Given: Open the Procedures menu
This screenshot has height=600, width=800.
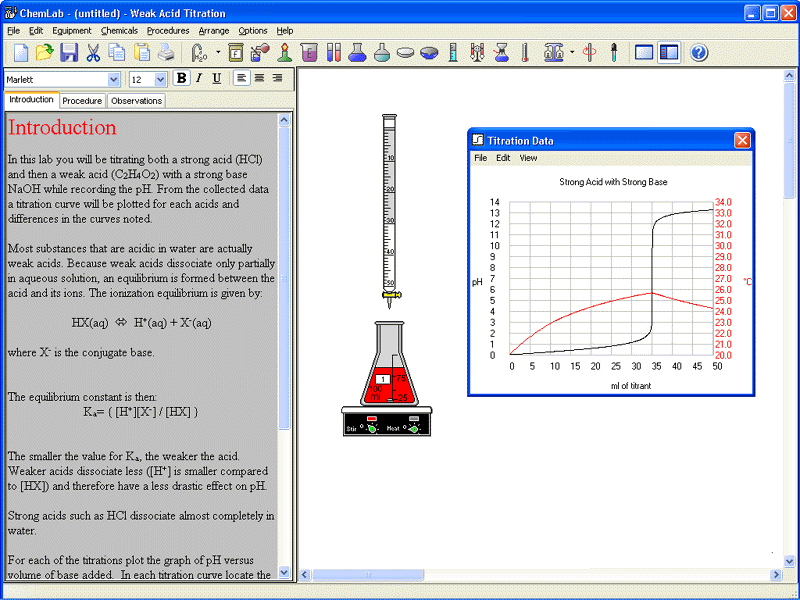Looking at the screenshot, I should coord(168,31).
